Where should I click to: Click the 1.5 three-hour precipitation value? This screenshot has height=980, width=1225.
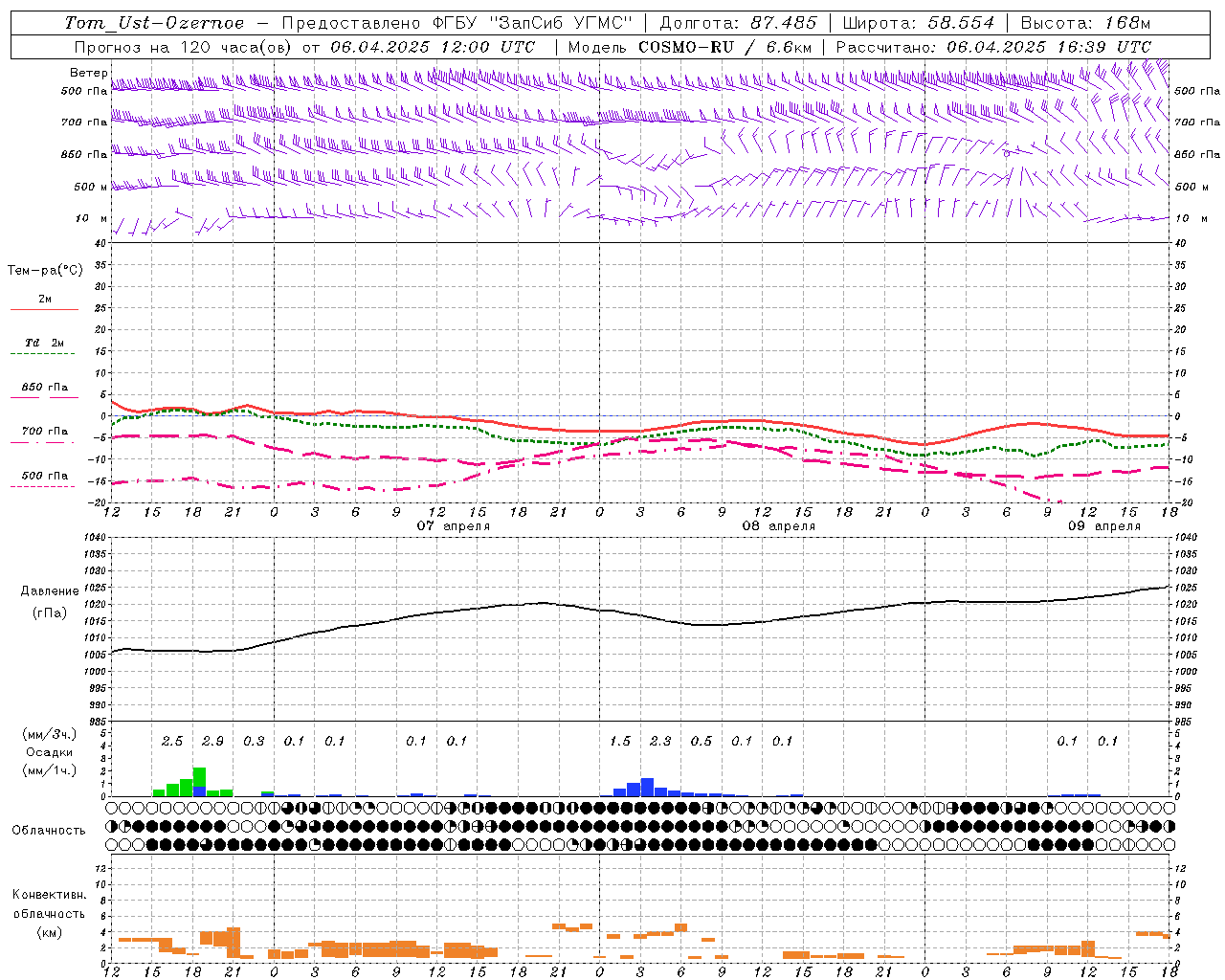tap(620, 742)
